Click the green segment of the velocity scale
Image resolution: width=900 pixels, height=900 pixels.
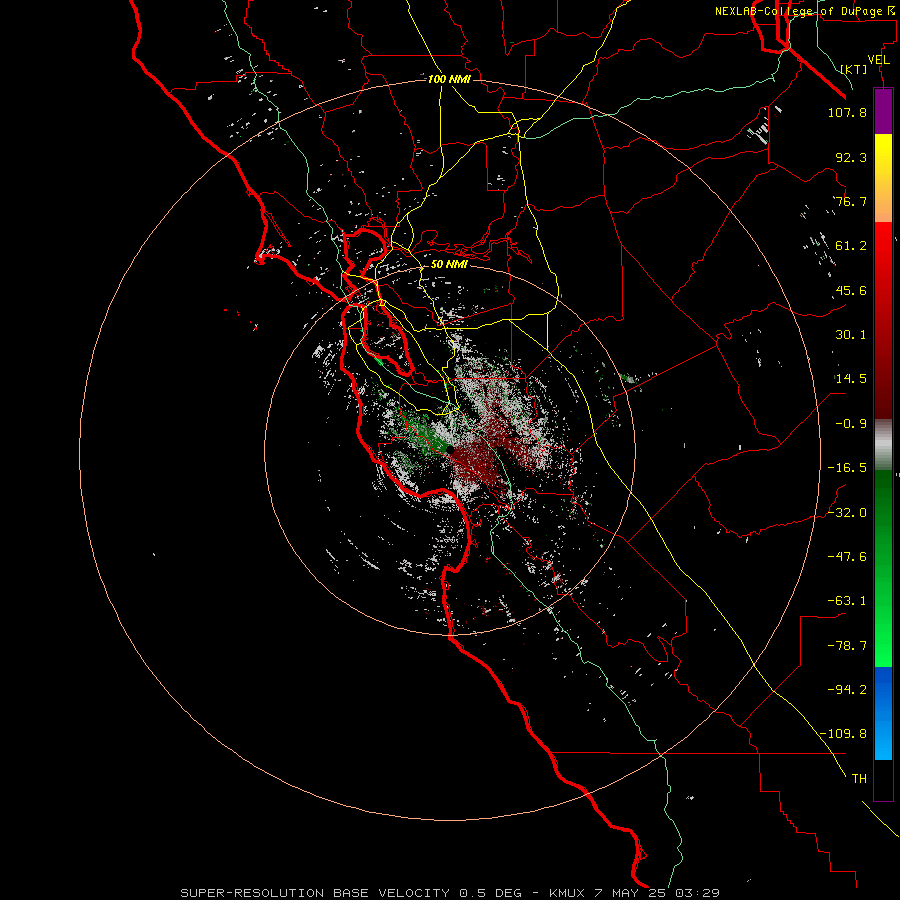pos(883,568)
